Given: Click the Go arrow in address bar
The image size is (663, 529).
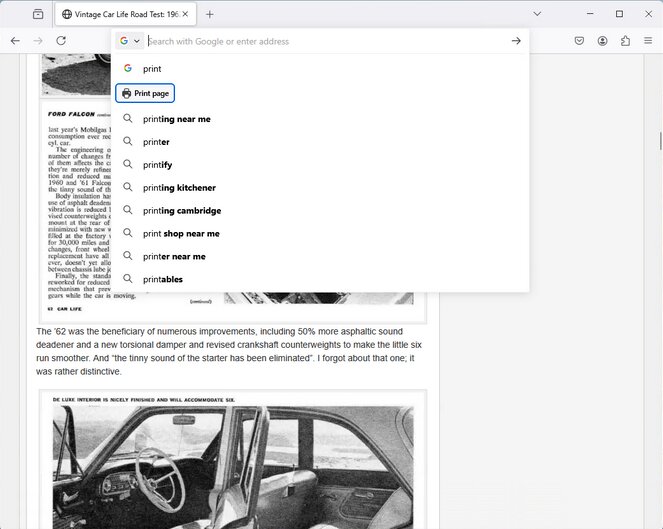Looking at the screenshot, I should (x=516, y=41).
